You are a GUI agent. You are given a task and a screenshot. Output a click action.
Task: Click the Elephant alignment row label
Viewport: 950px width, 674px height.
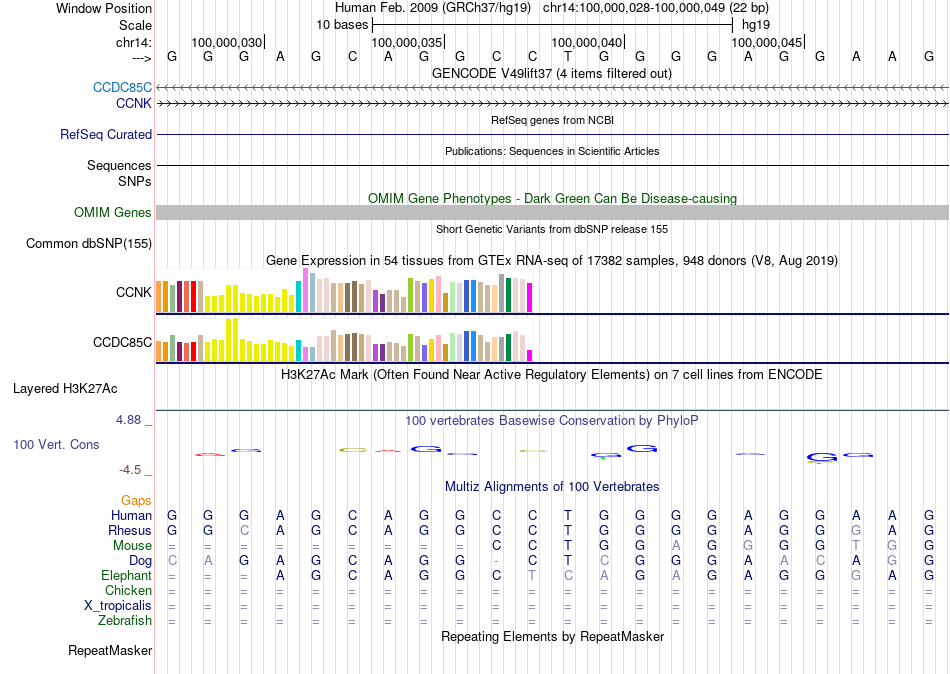127,576
